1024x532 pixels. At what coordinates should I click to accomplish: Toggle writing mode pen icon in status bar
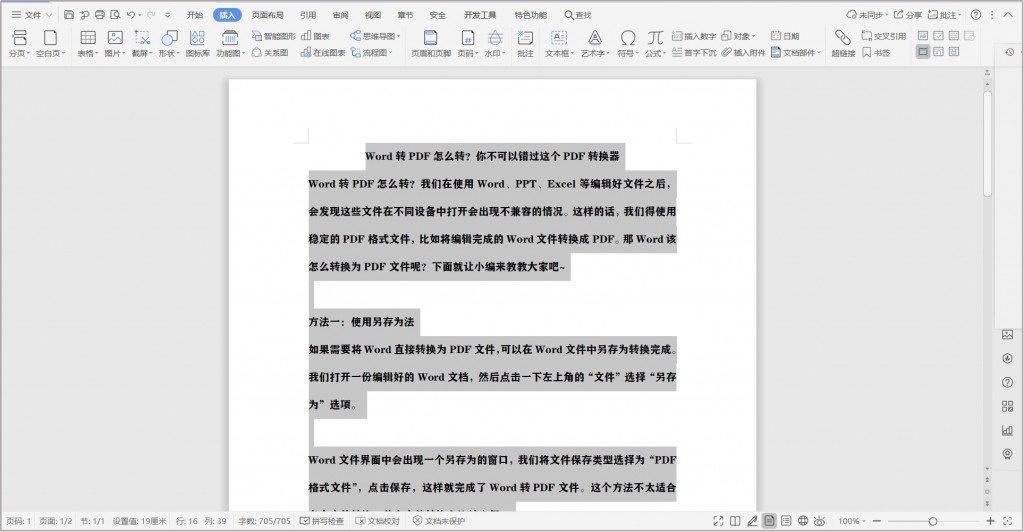[752, 521]
